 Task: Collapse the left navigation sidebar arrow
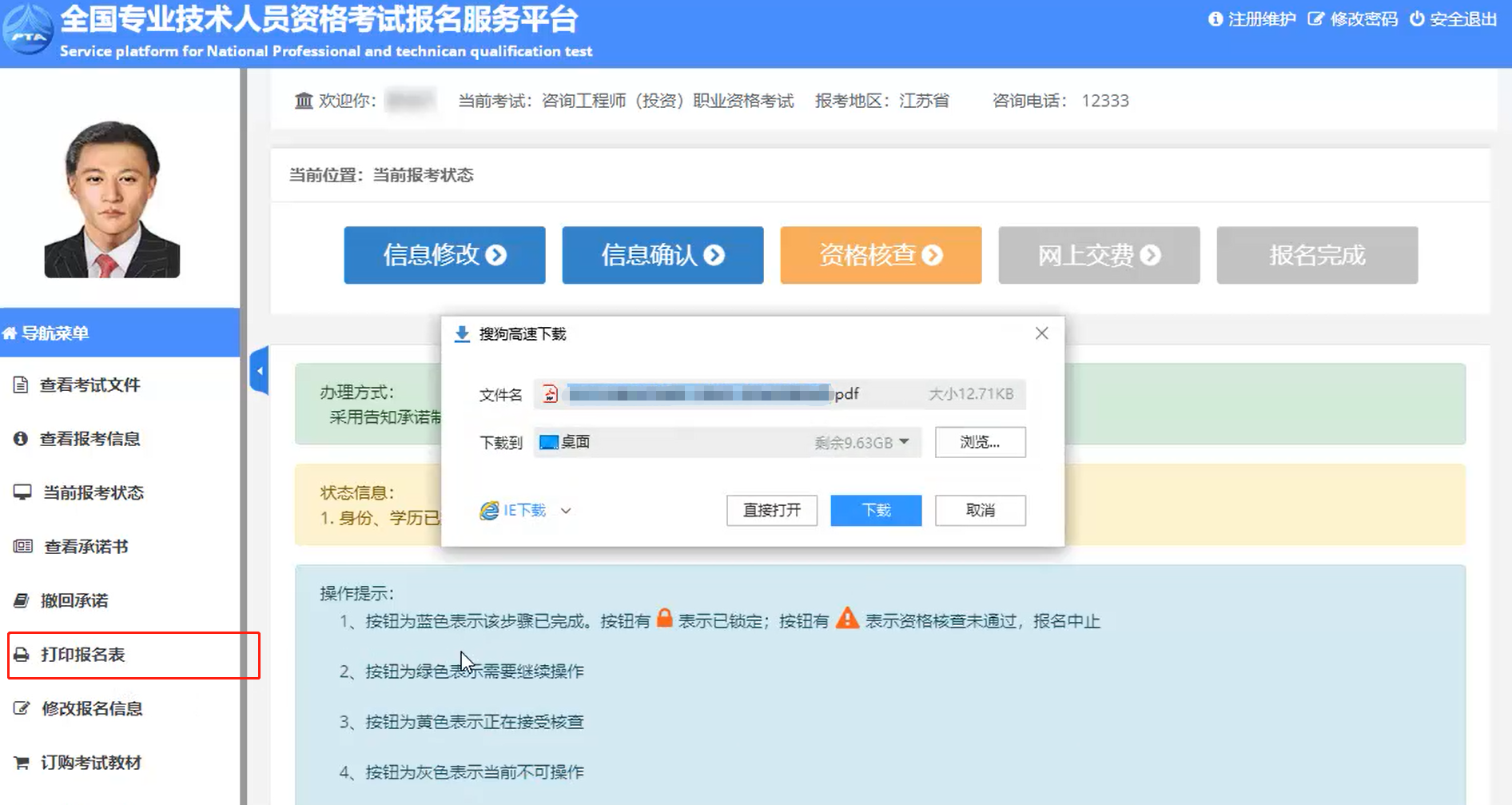coord(259,371)
